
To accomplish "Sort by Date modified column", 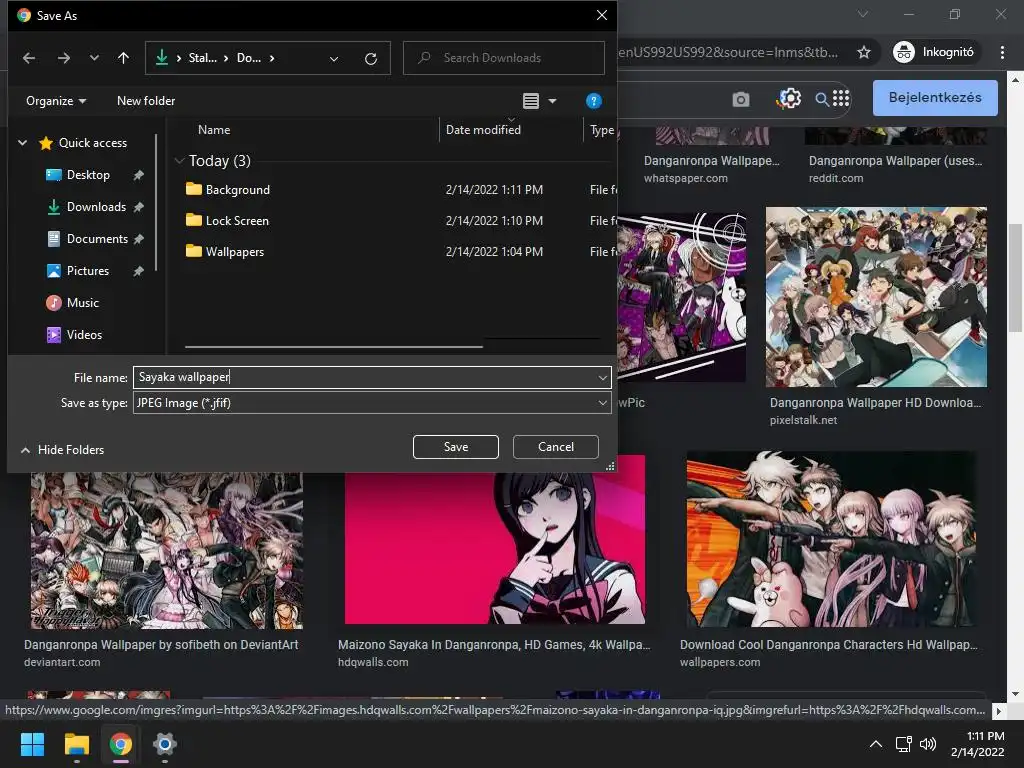I will (x=483, y=130).
